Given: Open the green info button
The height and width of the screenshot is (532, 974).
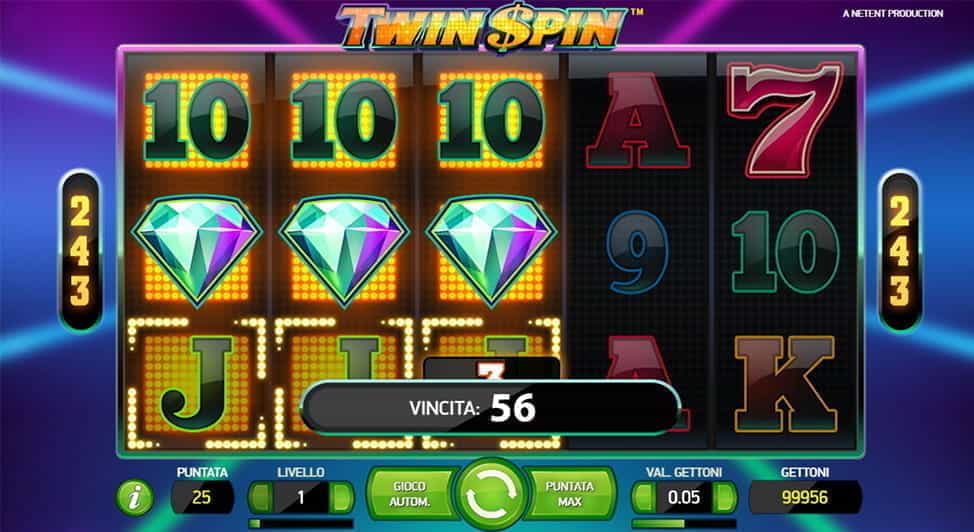Looking at the screenshot, I should [x=135, y=497].
